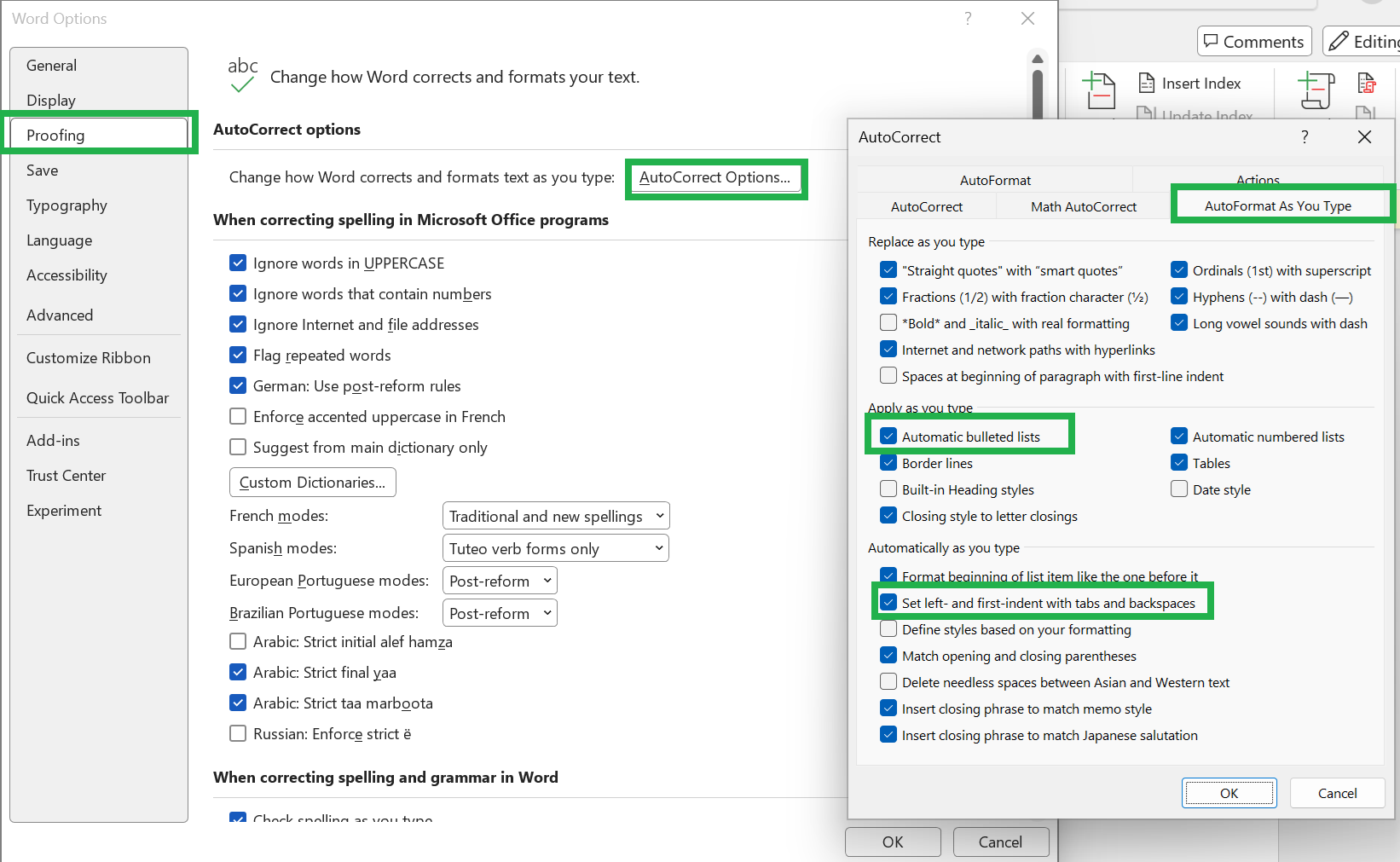Click OK in the AutoCorrect dialog

click(1229, 793)
